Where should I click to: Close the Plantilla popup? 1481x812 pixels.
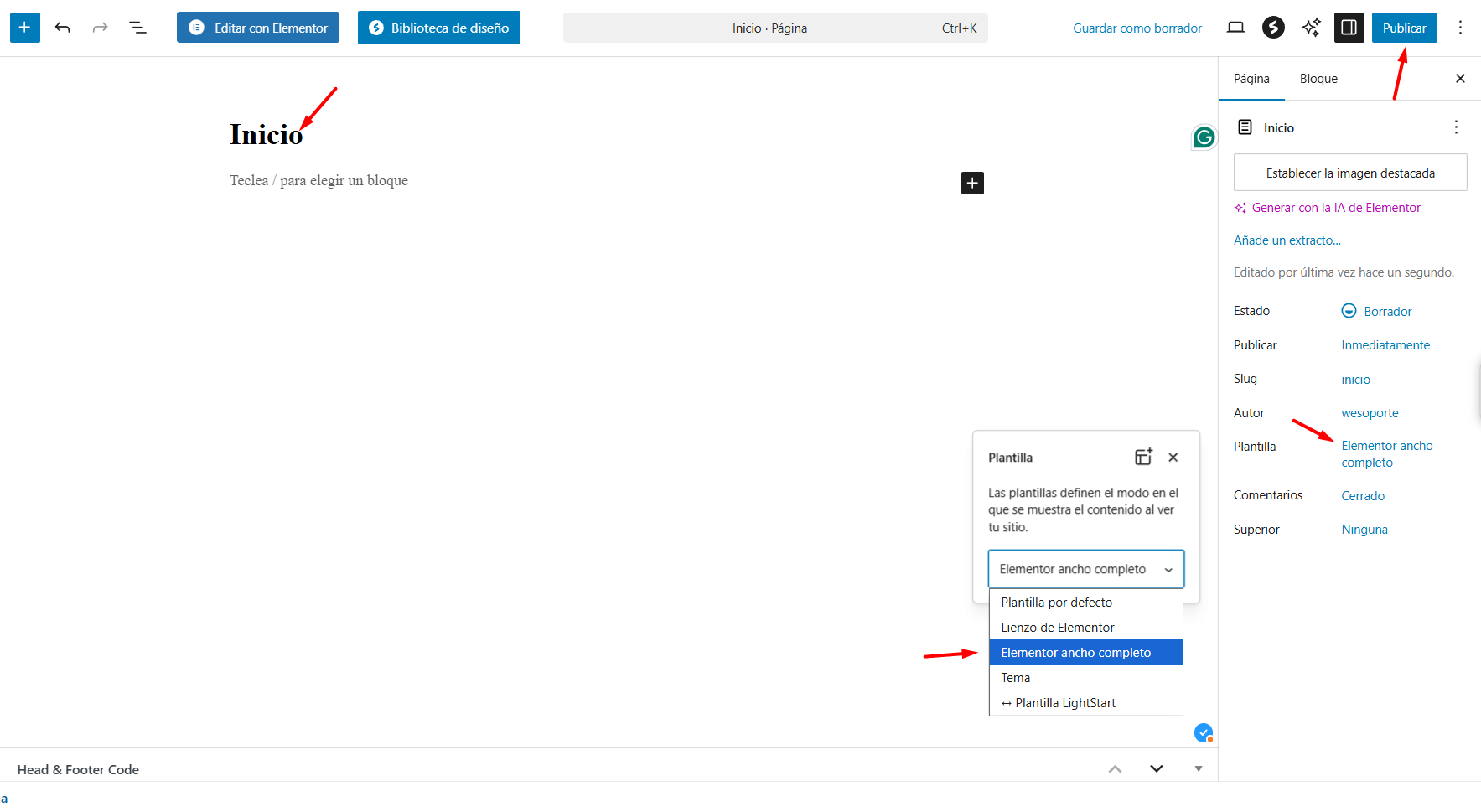pyautogui.click(x=1173, y=457)
